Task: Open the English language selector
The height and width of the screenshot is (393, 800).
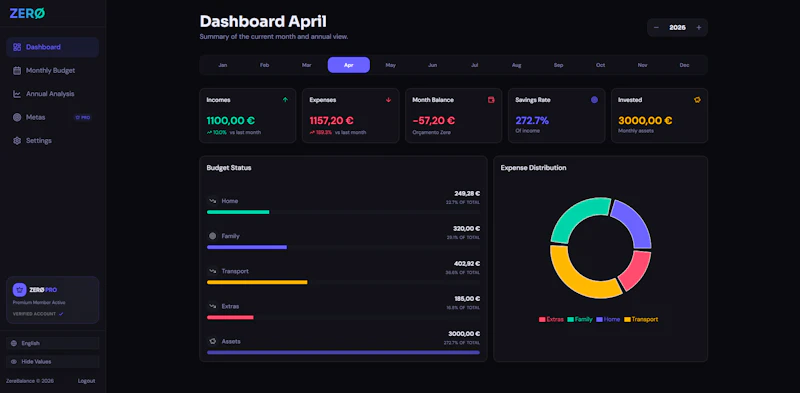Action: tap(53, 343)
